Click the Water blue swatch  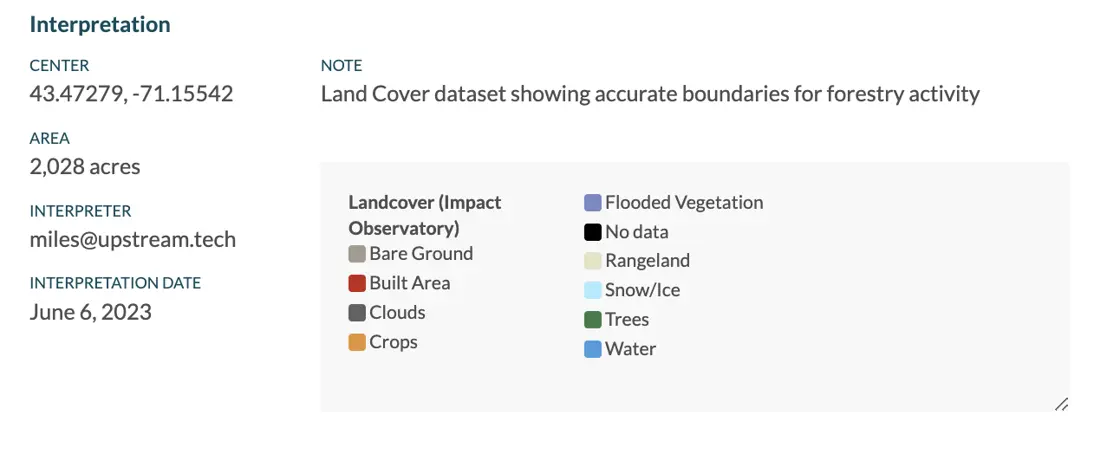tap(593, 349)
